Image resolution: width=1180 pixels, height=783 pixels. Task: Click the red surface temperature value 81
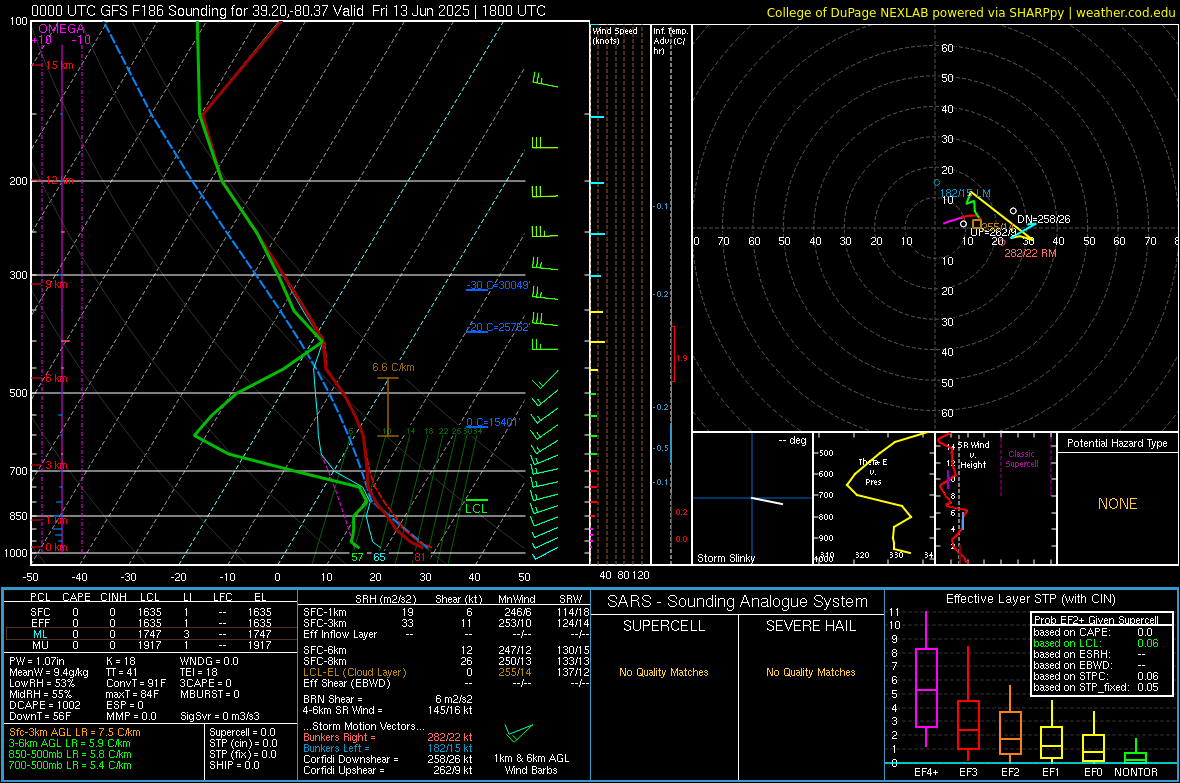click(420, 557)
